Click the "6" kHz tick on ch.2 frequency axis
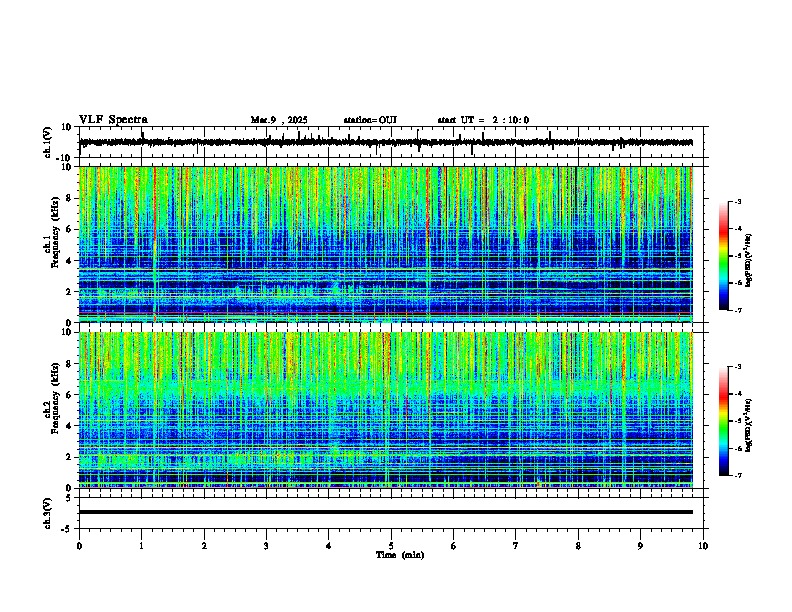The image size is (792, 612). click(69, 395)
